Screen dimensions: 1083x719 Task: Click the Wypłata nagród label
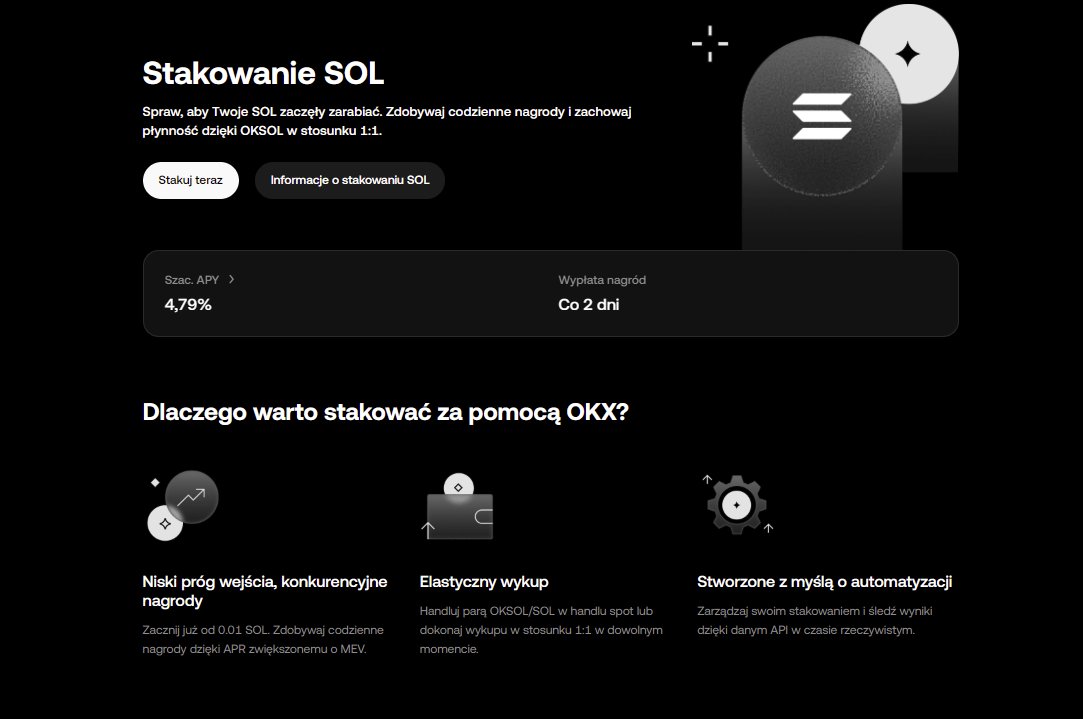point(602,280)
